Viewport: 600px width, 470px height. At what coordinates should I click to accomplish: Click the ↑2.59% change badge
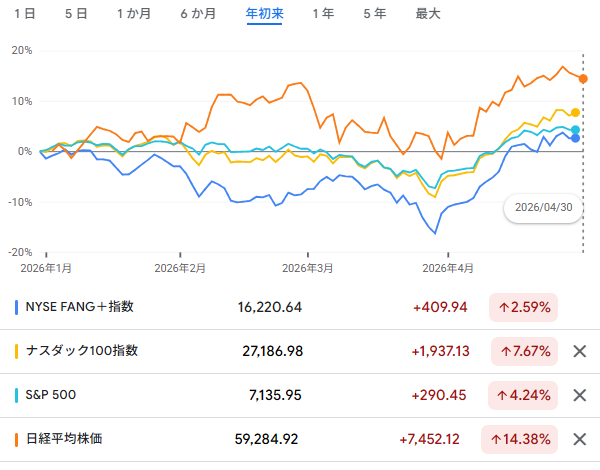[523, 307]
